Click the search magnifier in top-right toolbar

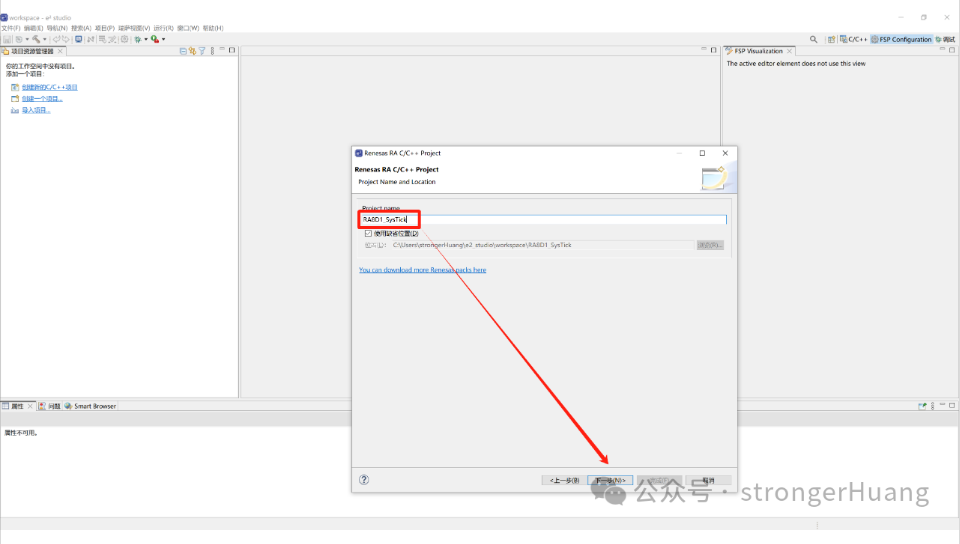coord(813,39)
